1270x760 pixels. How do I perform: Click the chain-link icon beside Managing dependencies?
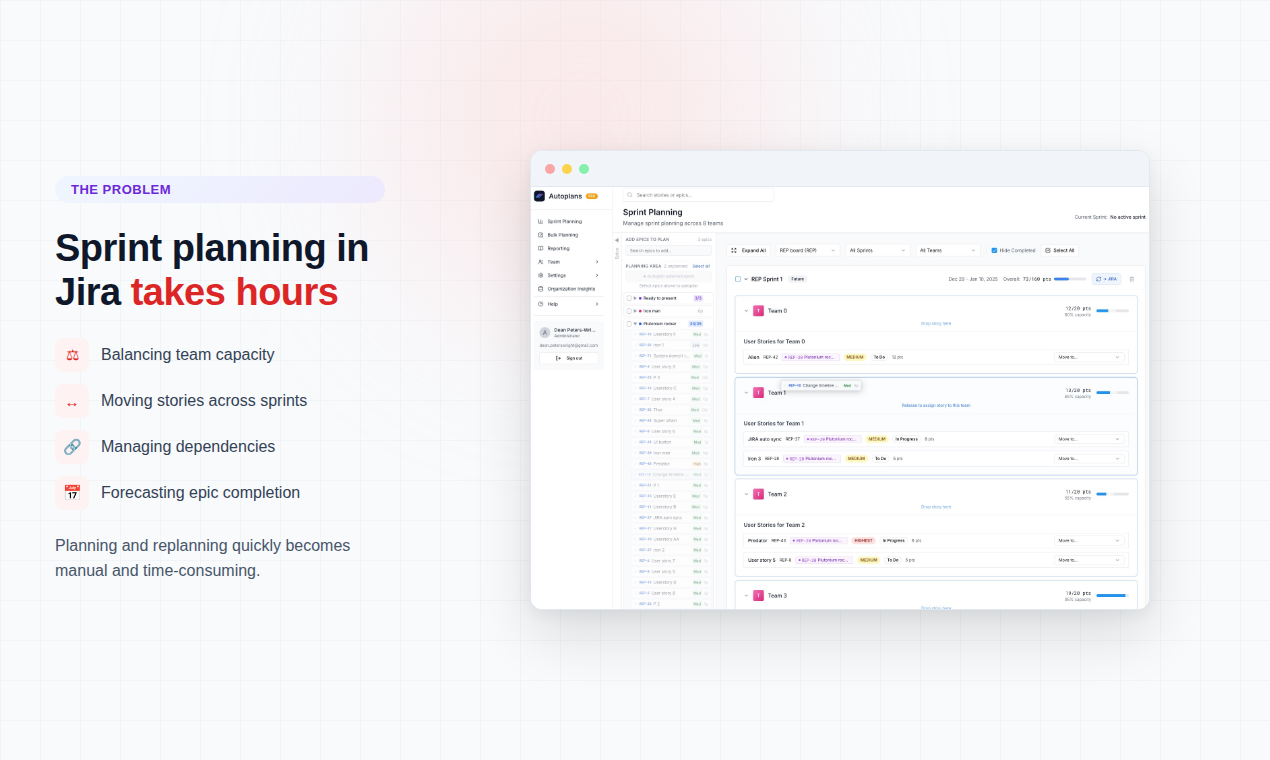coord(72,447)
